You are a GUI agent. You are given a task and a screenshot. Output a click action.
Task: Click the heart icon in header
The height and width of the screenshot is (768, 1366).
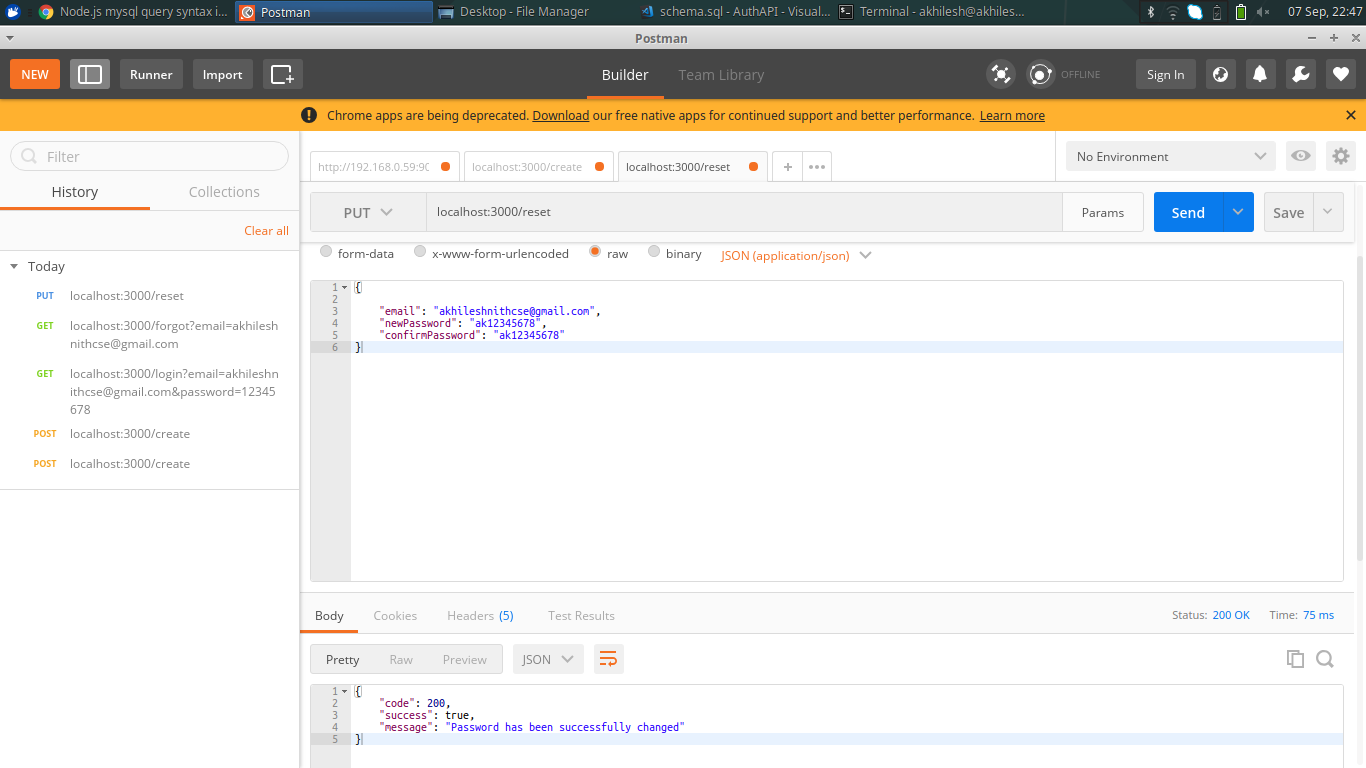coord(1341,74)
